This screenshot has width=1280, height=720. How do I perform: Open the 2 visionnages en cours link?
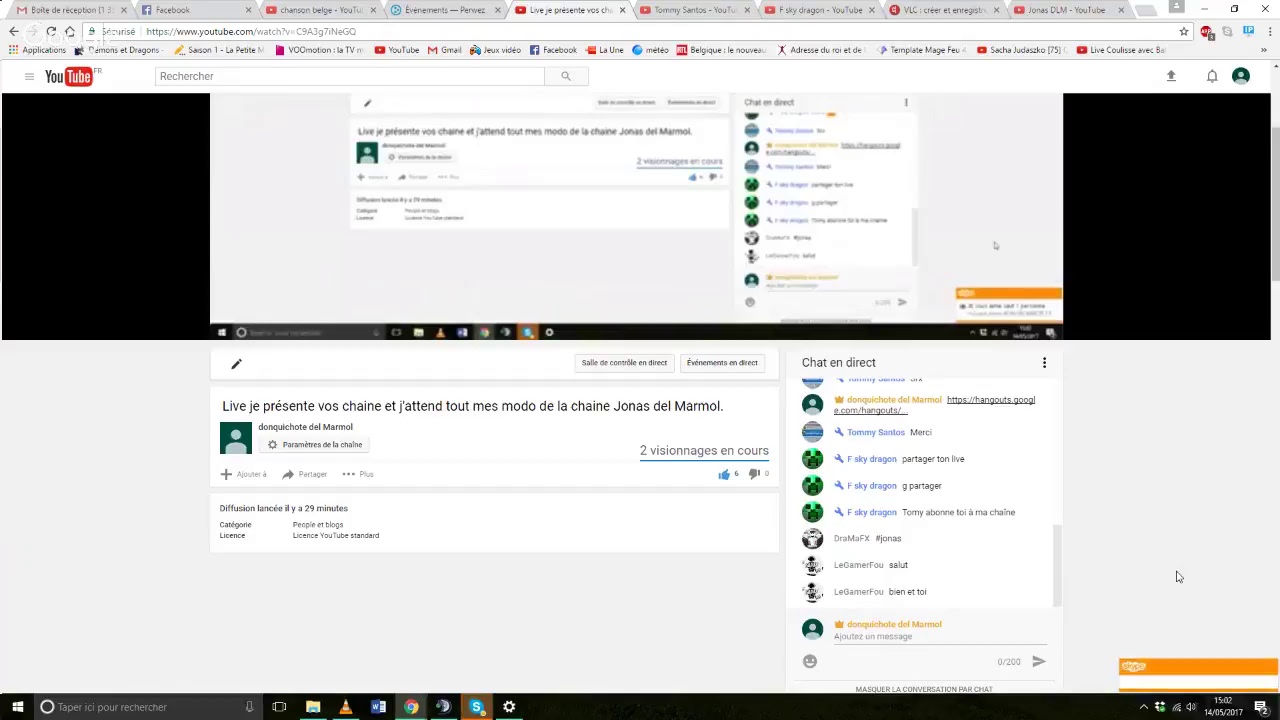pyautogui.click(x=704, y=451)
